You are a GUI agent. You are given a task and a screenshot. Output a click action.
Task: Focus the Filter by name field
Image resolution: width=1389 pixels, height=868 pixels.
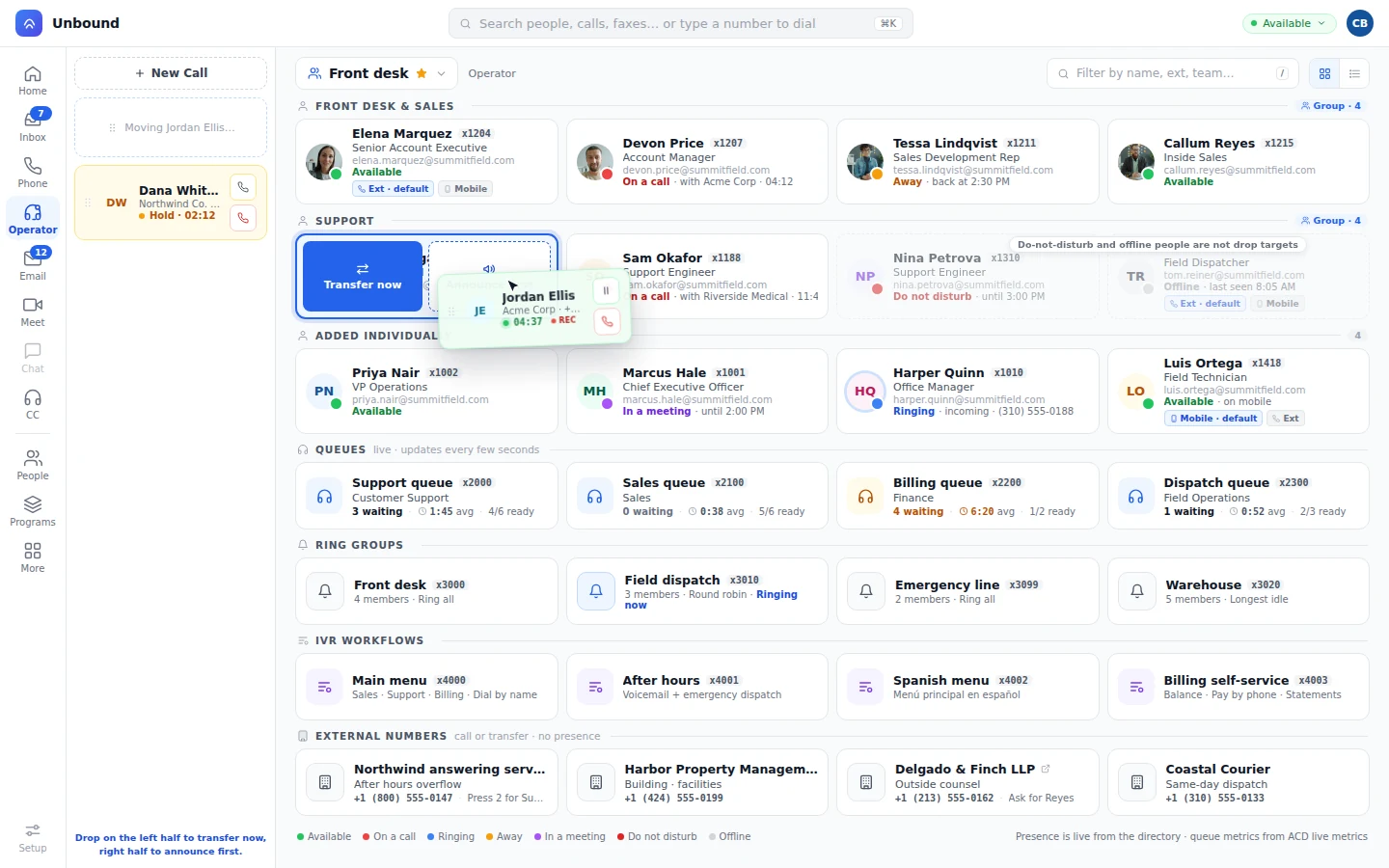pyautogui.click(x=1172, y=73)
